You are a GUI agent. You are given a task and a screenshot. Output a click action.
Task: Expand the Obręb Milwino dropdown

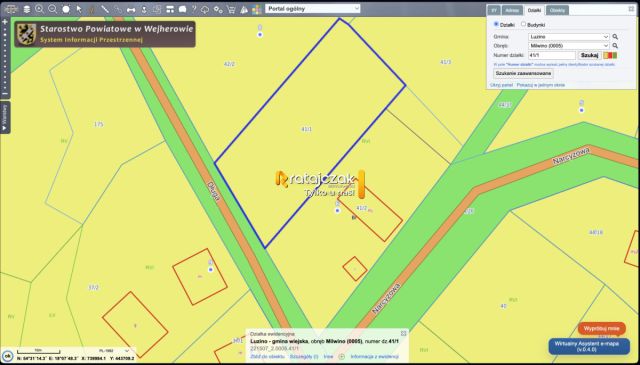569,46
